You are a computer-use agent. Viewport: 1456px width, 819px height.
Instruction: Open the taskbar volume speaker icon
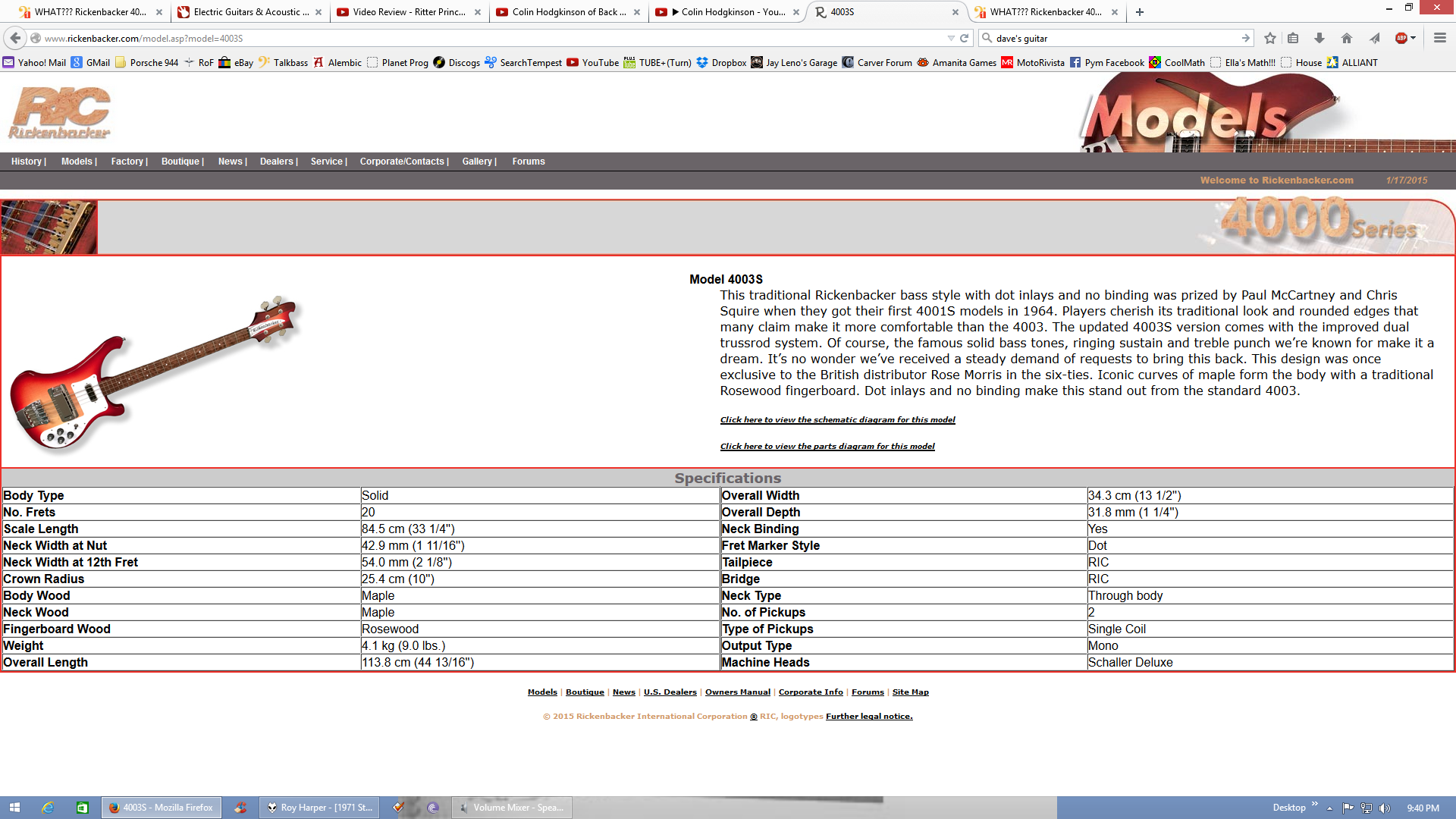(x=1384, y=808)
